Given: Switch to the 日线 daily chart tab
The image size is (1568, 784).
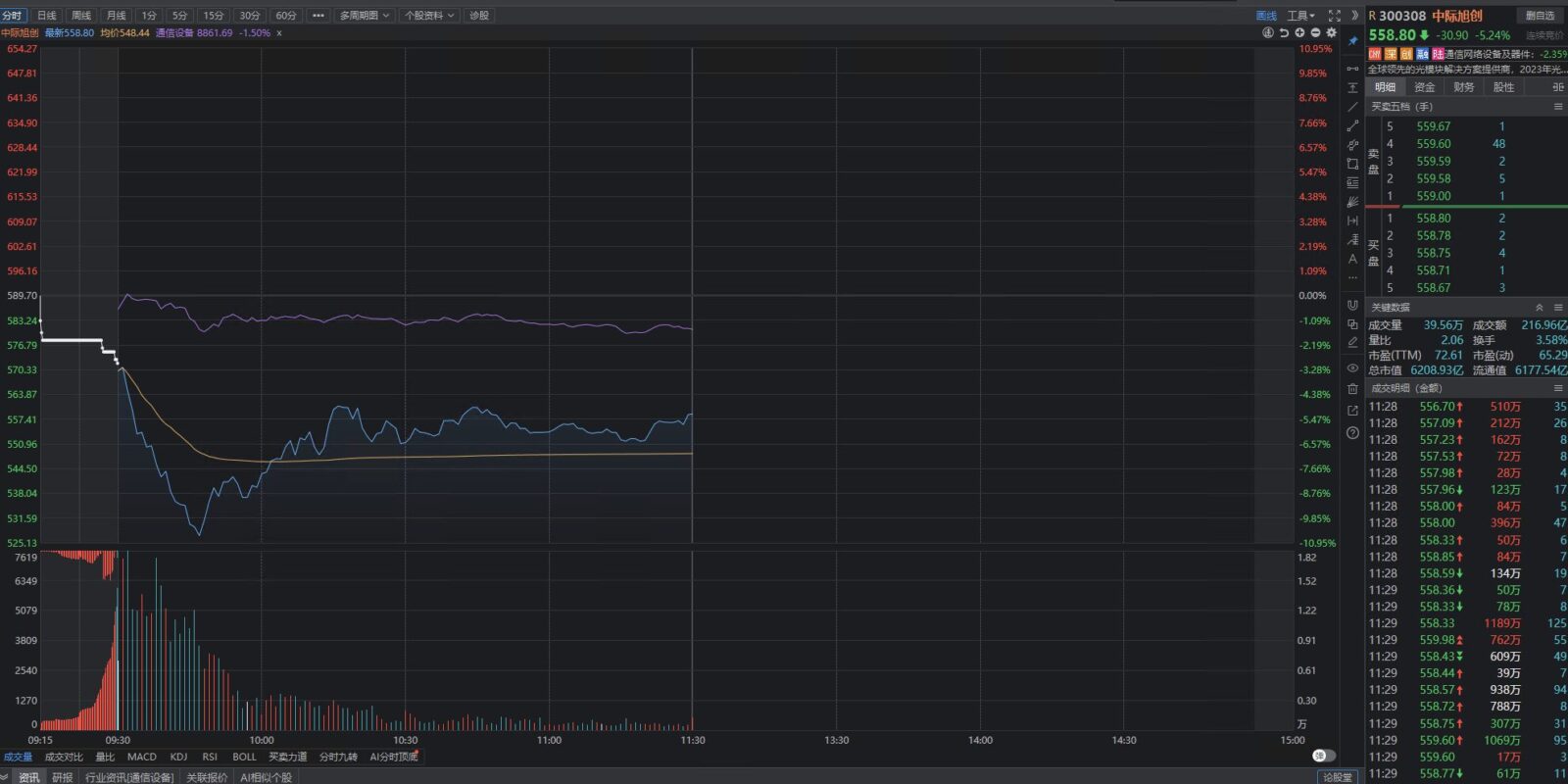Looking at the screenshot, I should coord(46,16).
